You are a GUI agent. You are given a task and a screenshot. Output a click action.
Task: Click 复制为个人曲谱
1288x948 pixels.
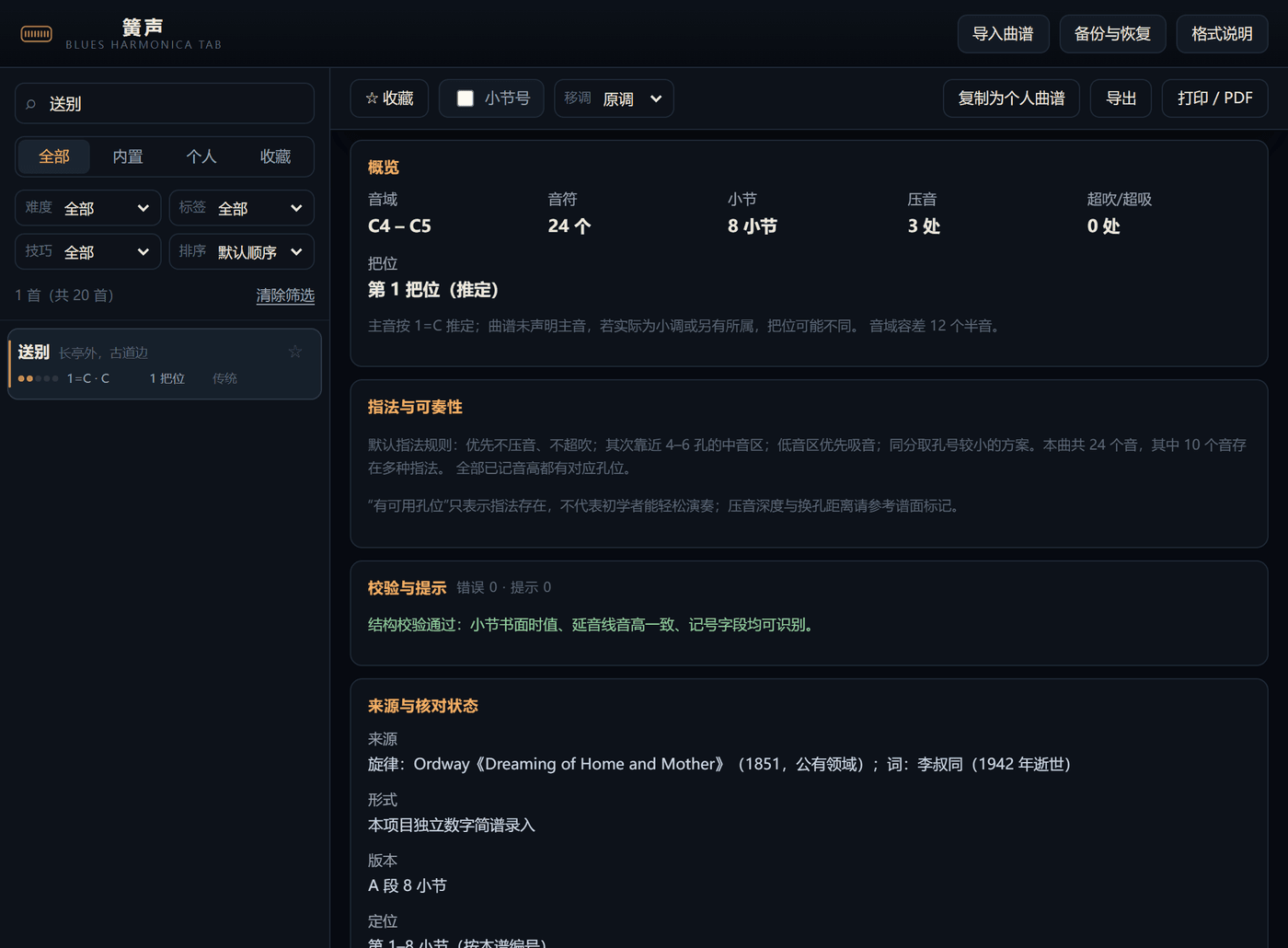click(x=1011, y=98)
